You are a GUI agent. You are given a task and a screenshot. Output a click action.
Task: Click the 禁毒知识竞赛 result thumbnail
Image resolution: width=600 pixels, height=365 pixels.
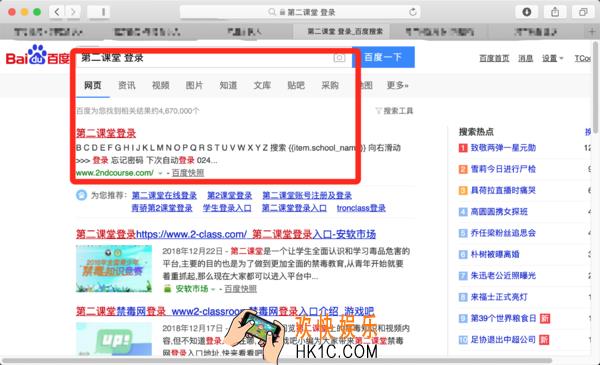coord(114,269)
